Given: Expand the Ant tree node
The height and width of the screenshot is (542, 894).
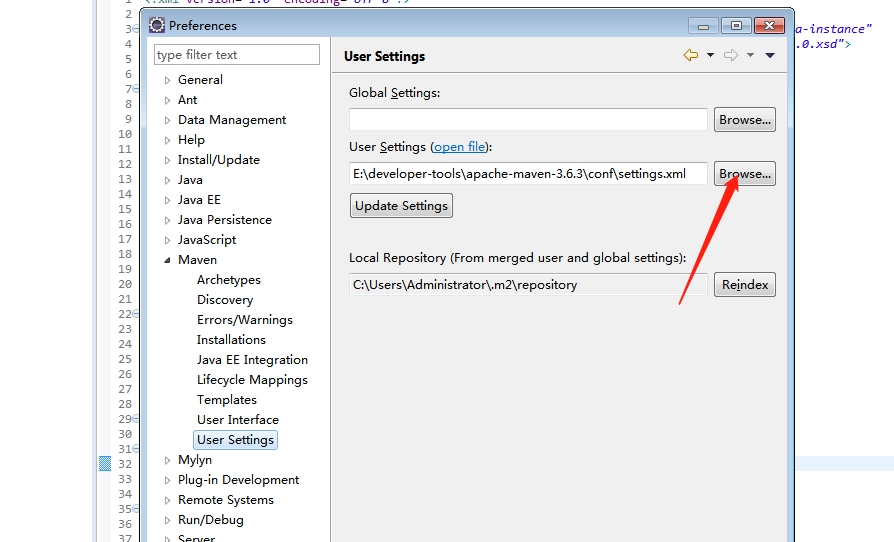Looking at the screenshot, I should (x=167, y=100).
